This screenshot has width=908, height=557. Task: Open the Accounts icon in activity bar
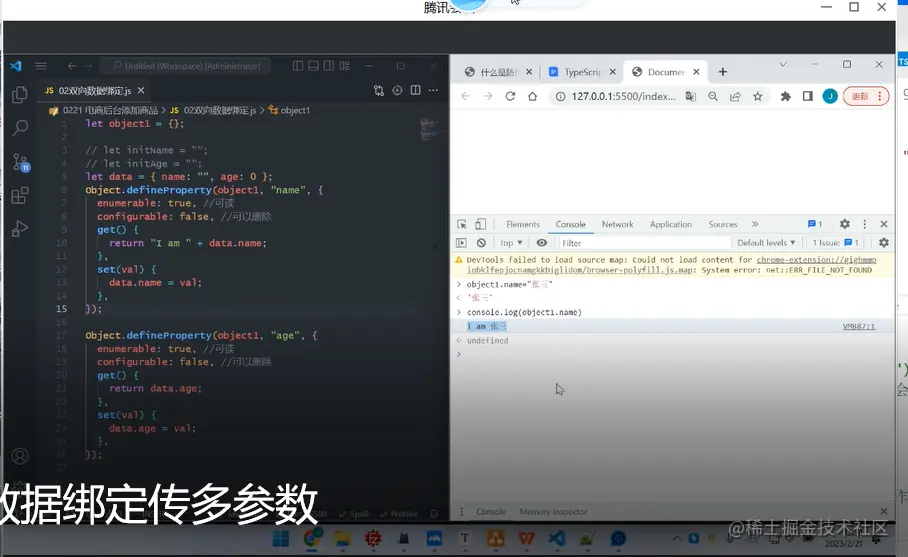coord(20,456)
